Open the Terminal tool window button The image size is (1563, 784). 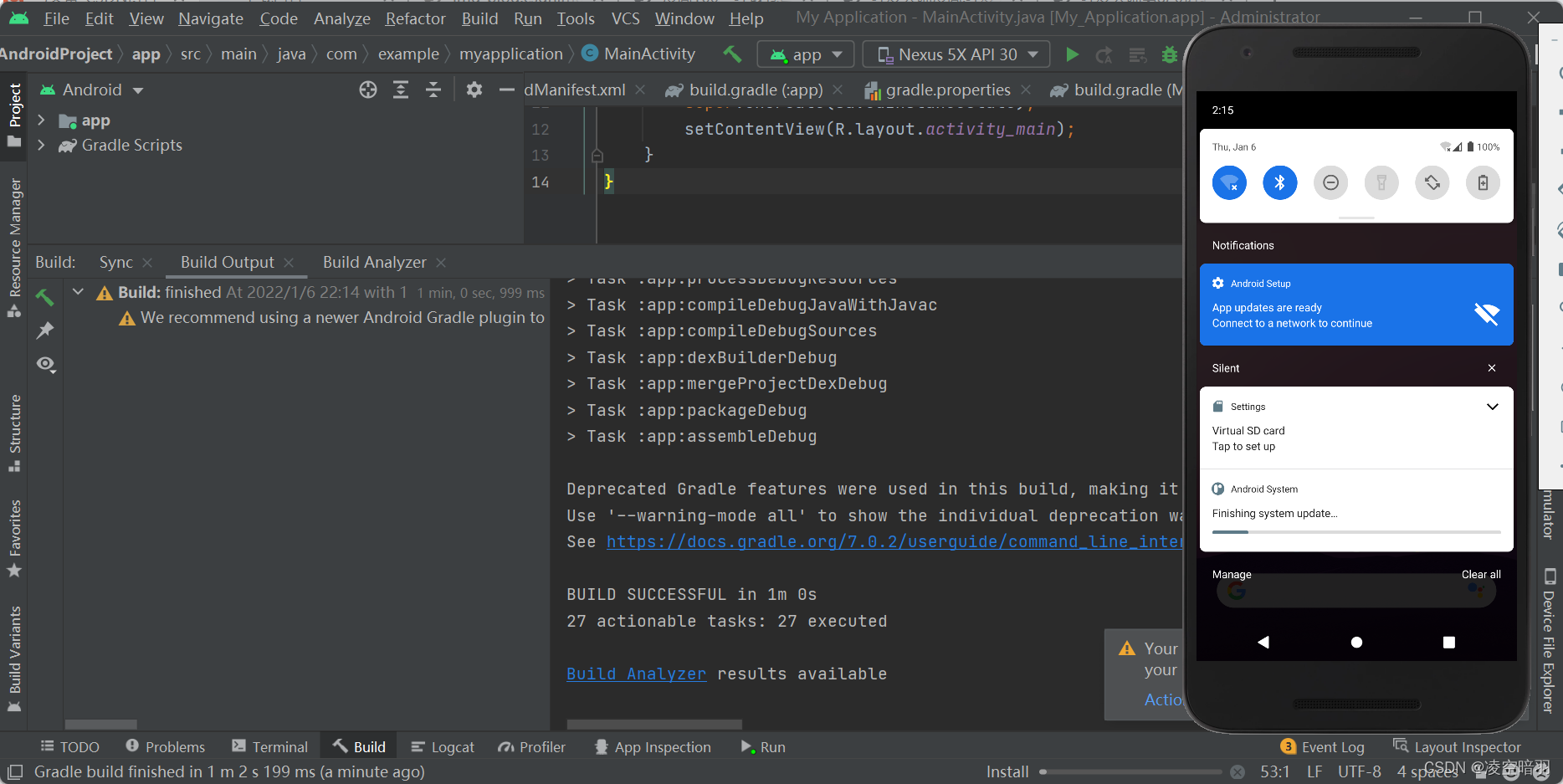click(269, 746)
